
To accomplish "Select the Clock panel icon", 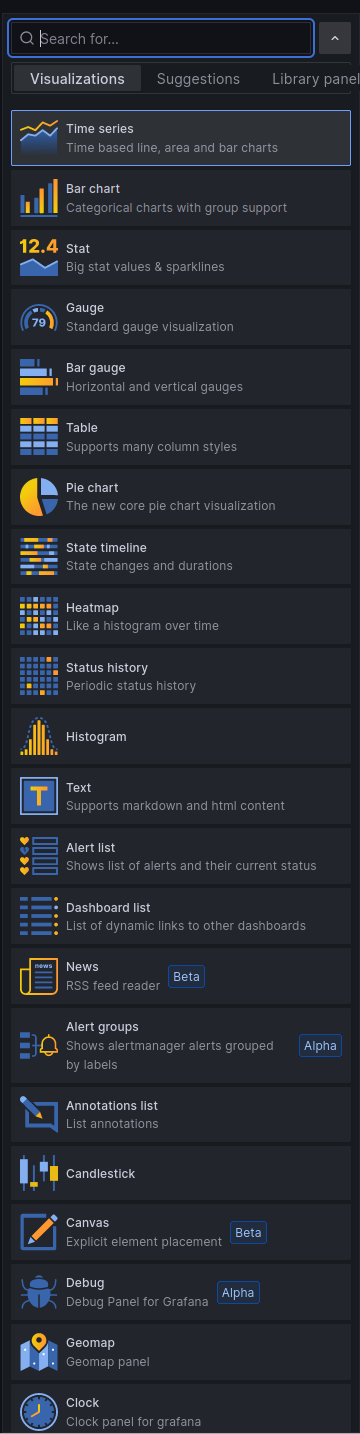I will point(39,1411).
